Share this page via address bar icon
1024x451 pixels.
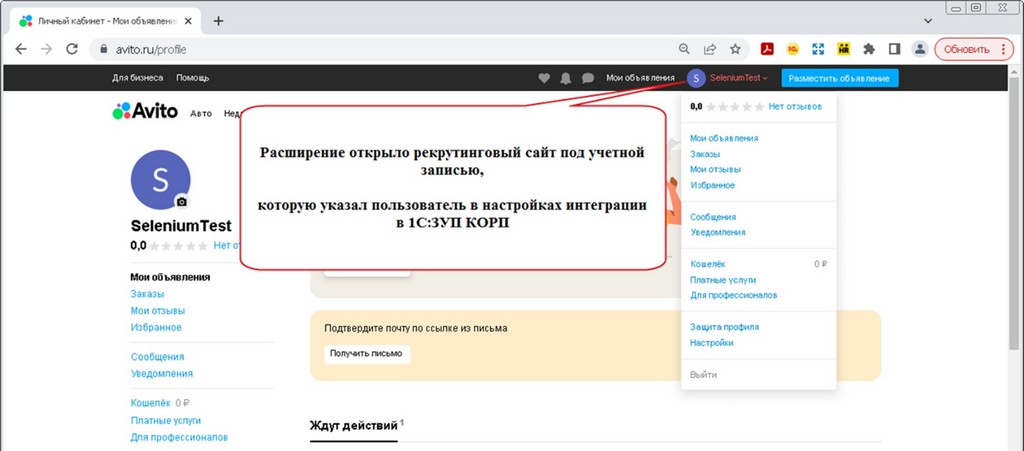(x=709, y=49)
